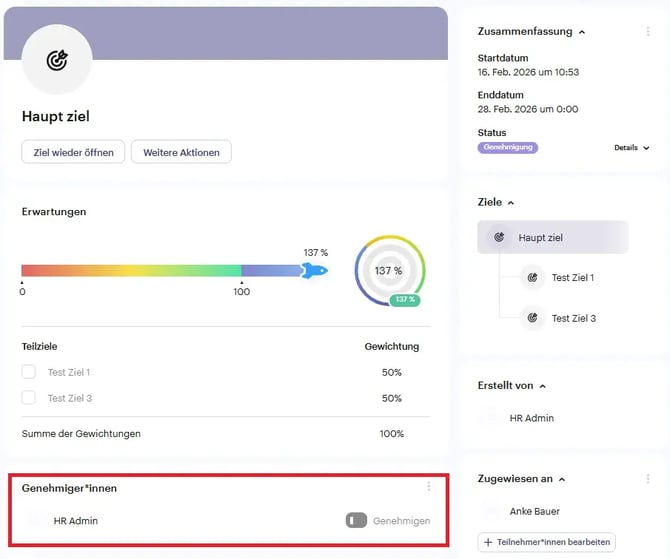Viewport: 670px width, 559px height.
Task: Click the 0 marker on progress bar
Action: pos(22,291)
